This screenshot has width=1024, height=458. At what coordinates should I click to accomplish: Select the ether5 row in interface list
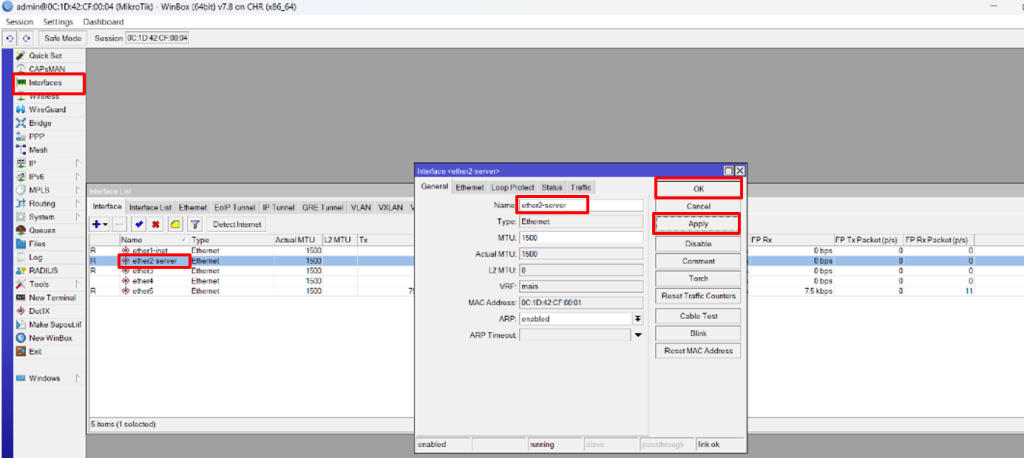(x=138, y=291)
